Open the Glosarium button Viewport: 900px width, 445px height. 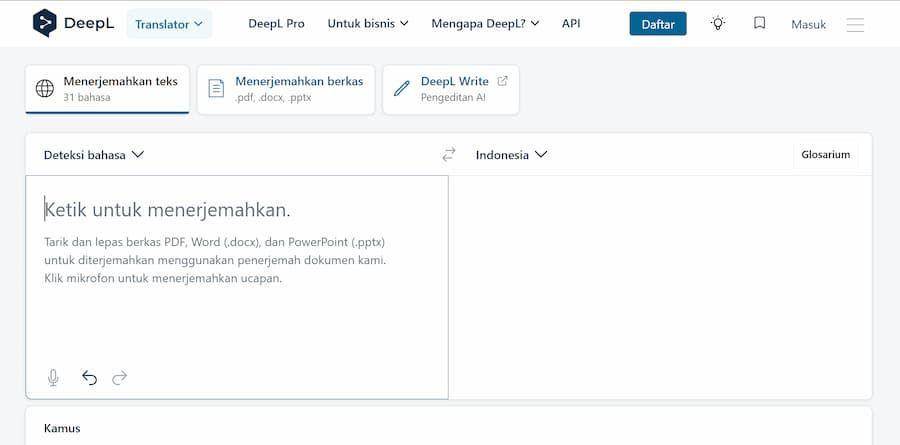coord(825,154)
